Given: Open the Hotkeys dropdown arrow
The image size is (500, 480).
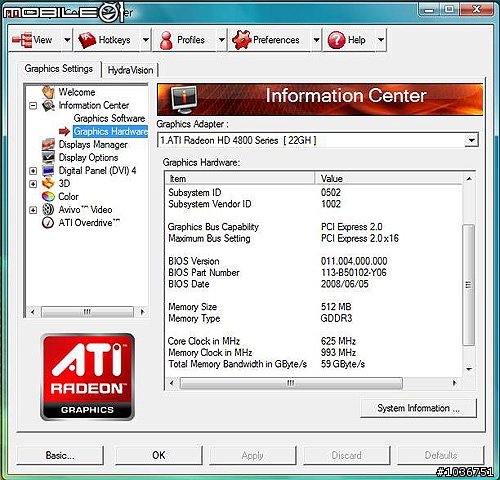Looking at the screenshot, I should (146, 40).
